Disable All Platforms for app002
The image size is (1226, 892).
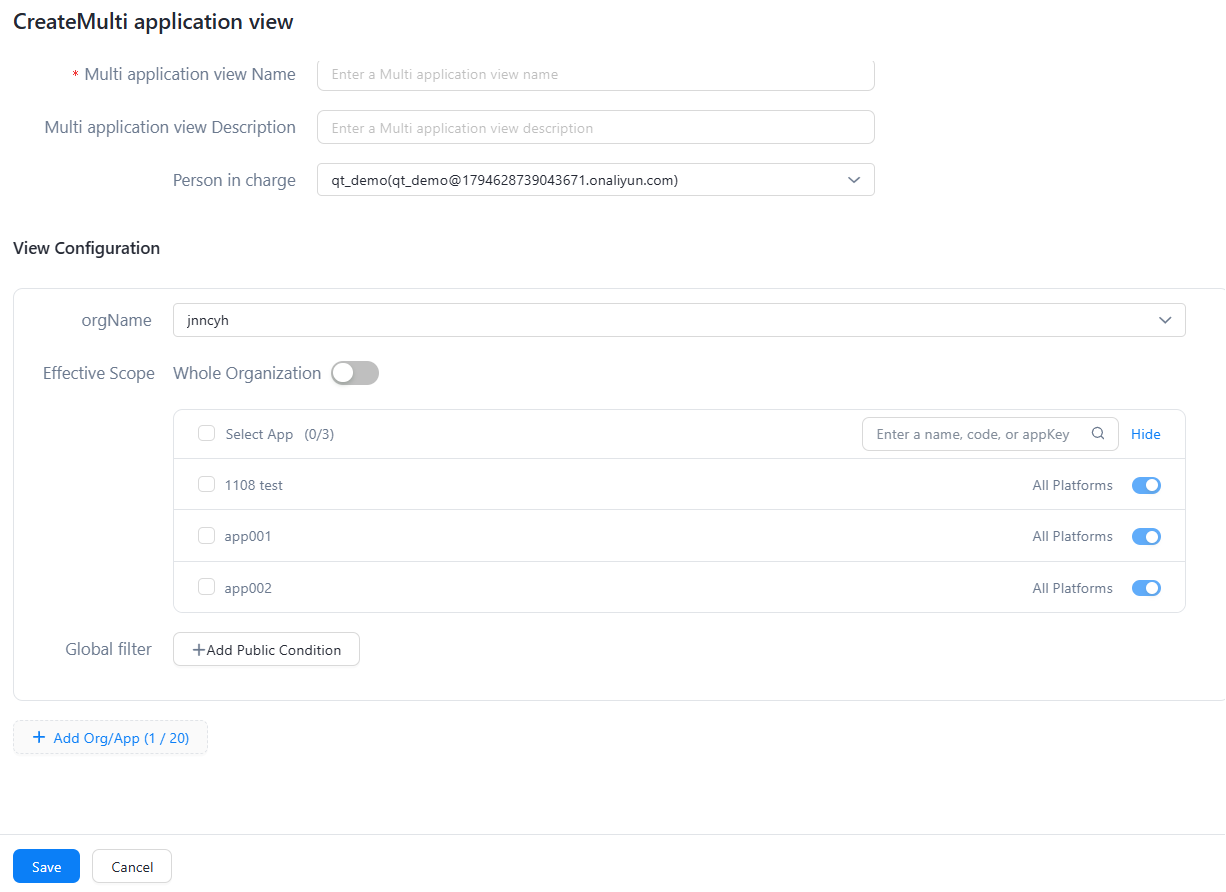tap(1146, 588)
